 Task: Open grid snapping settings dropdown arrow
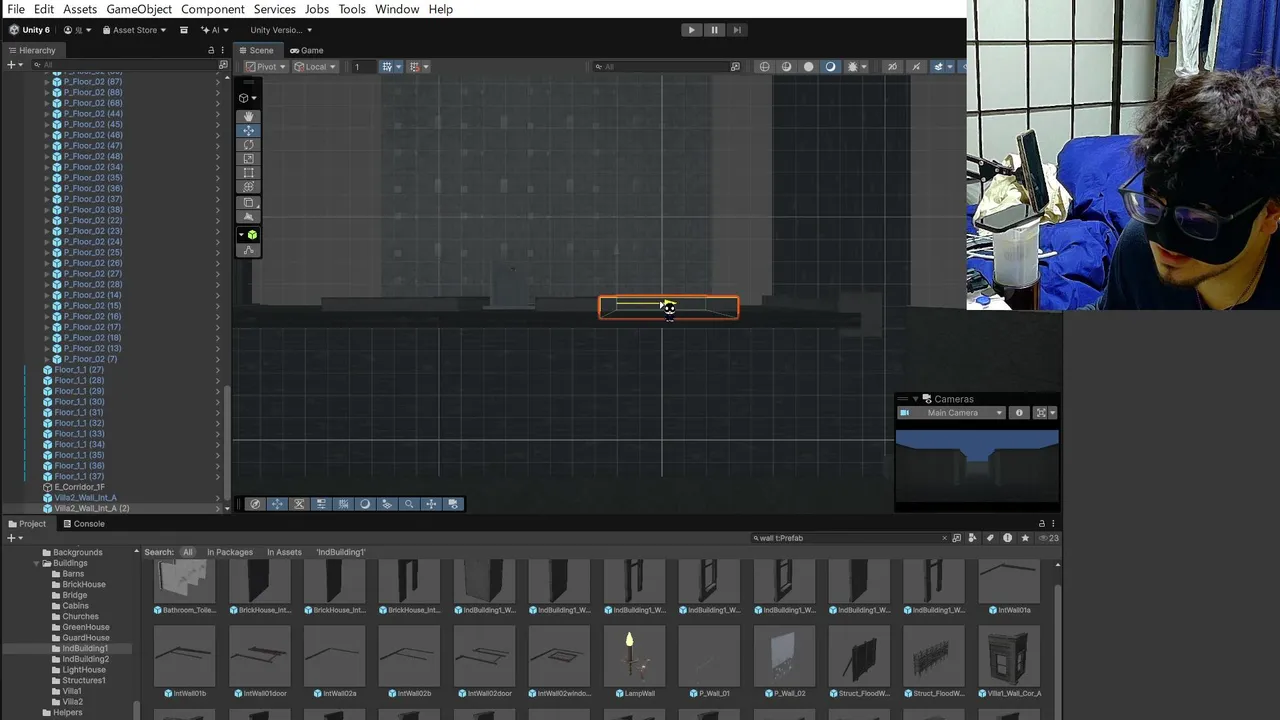click(x=398, y=67)
